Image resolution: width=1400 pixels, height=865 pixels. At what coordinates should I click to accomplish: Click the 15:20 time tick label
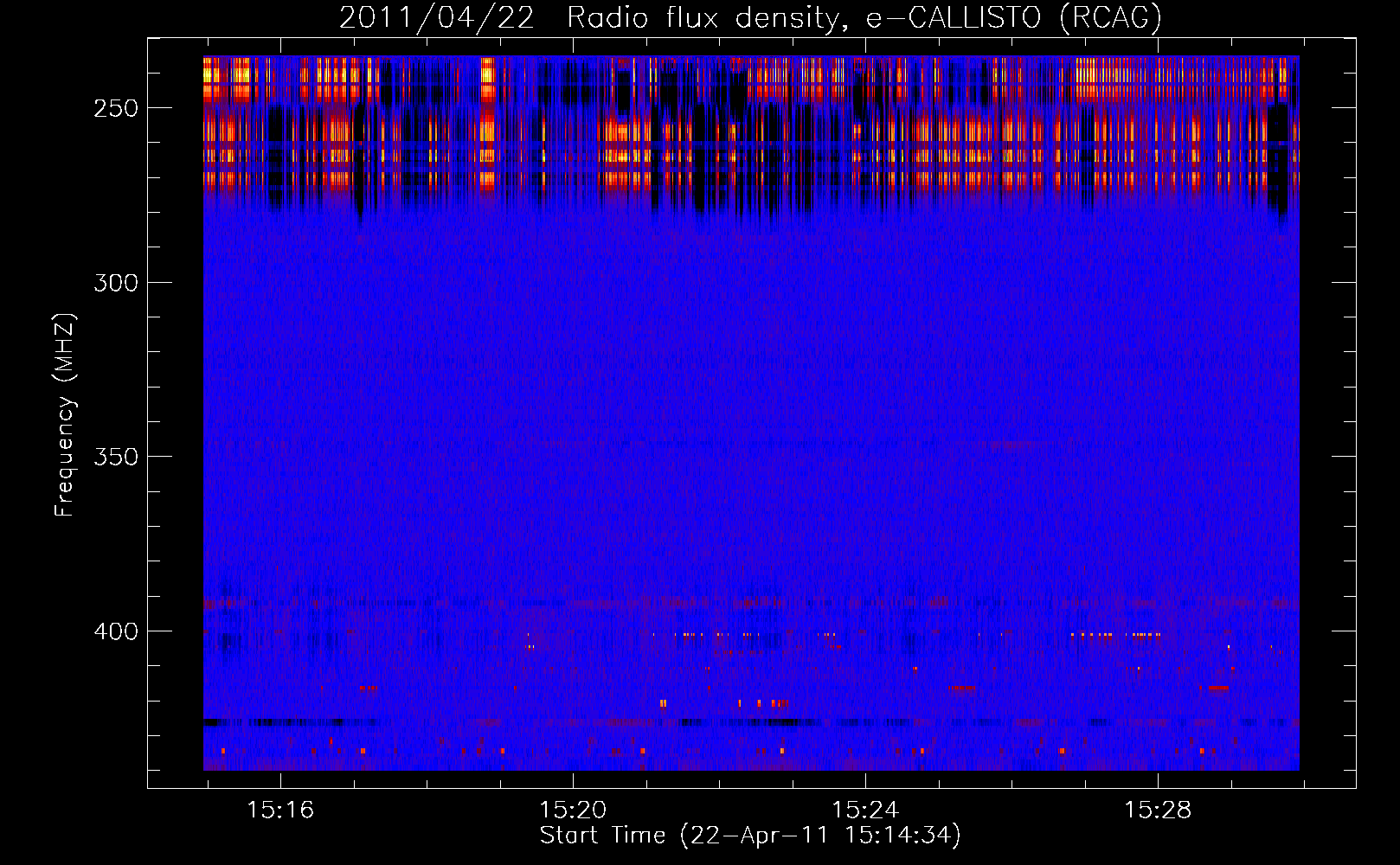pyautogui.click(x=573, y=811)
